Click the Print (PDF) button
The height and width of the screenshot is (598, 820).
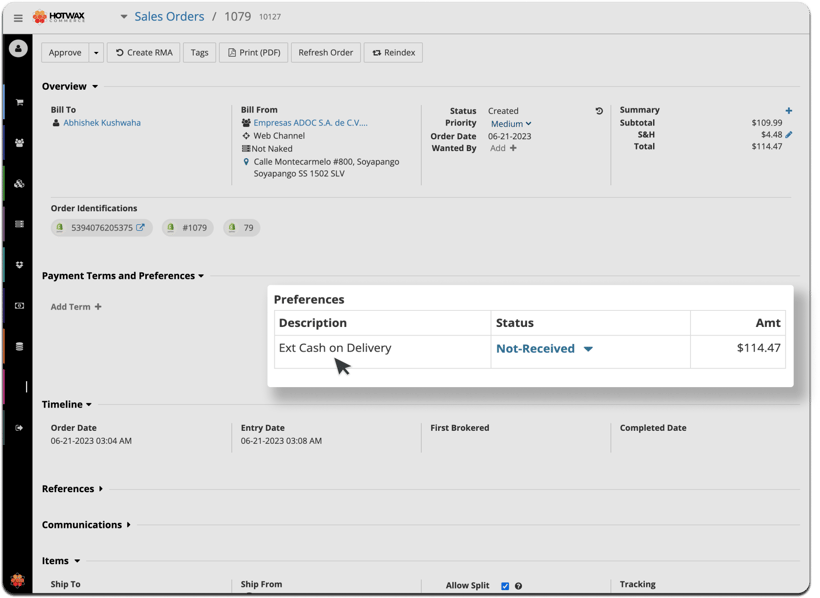click(253, 52)
